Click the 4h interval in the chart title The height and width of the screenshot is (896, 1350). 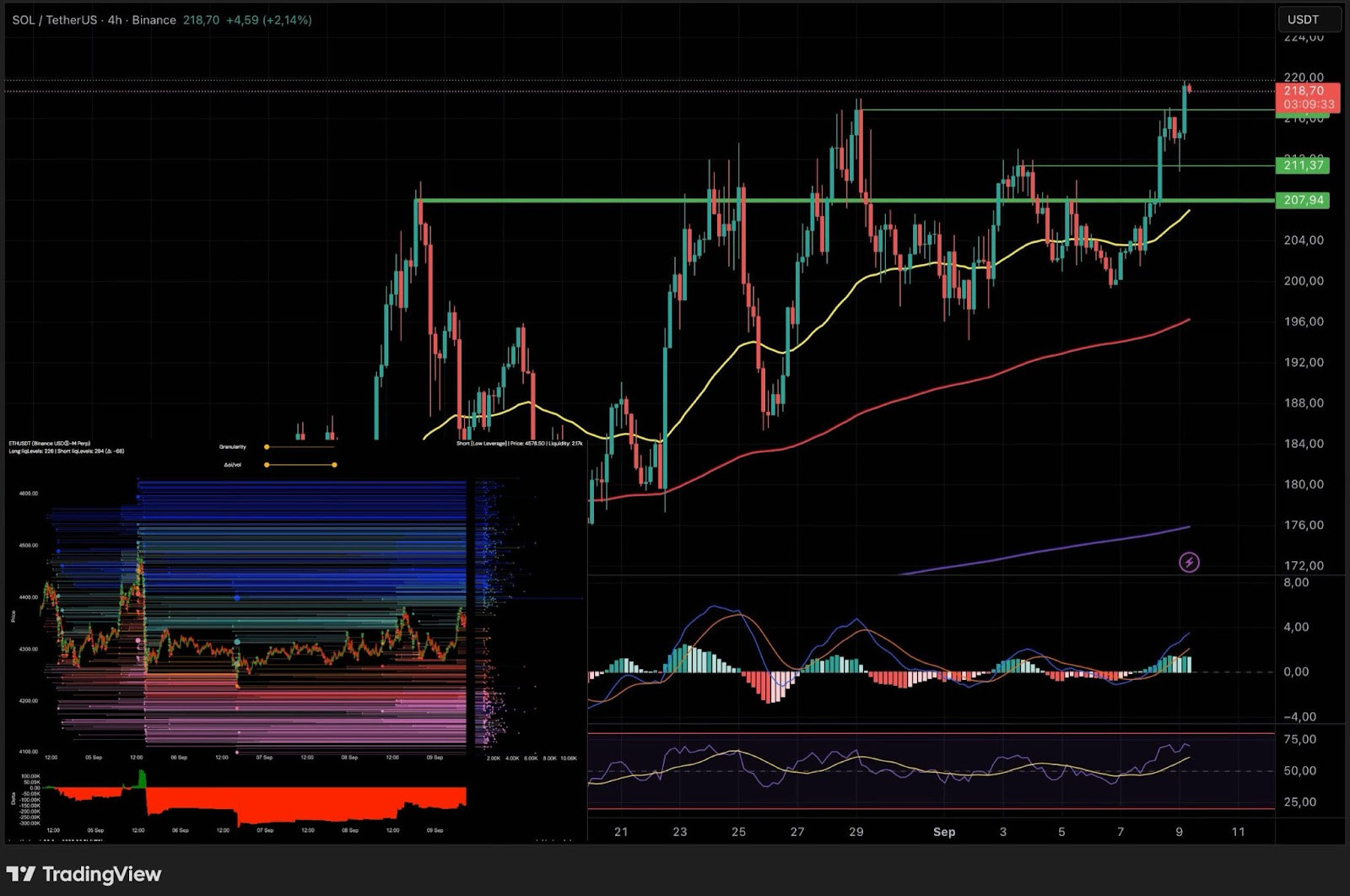pos(115,19)
